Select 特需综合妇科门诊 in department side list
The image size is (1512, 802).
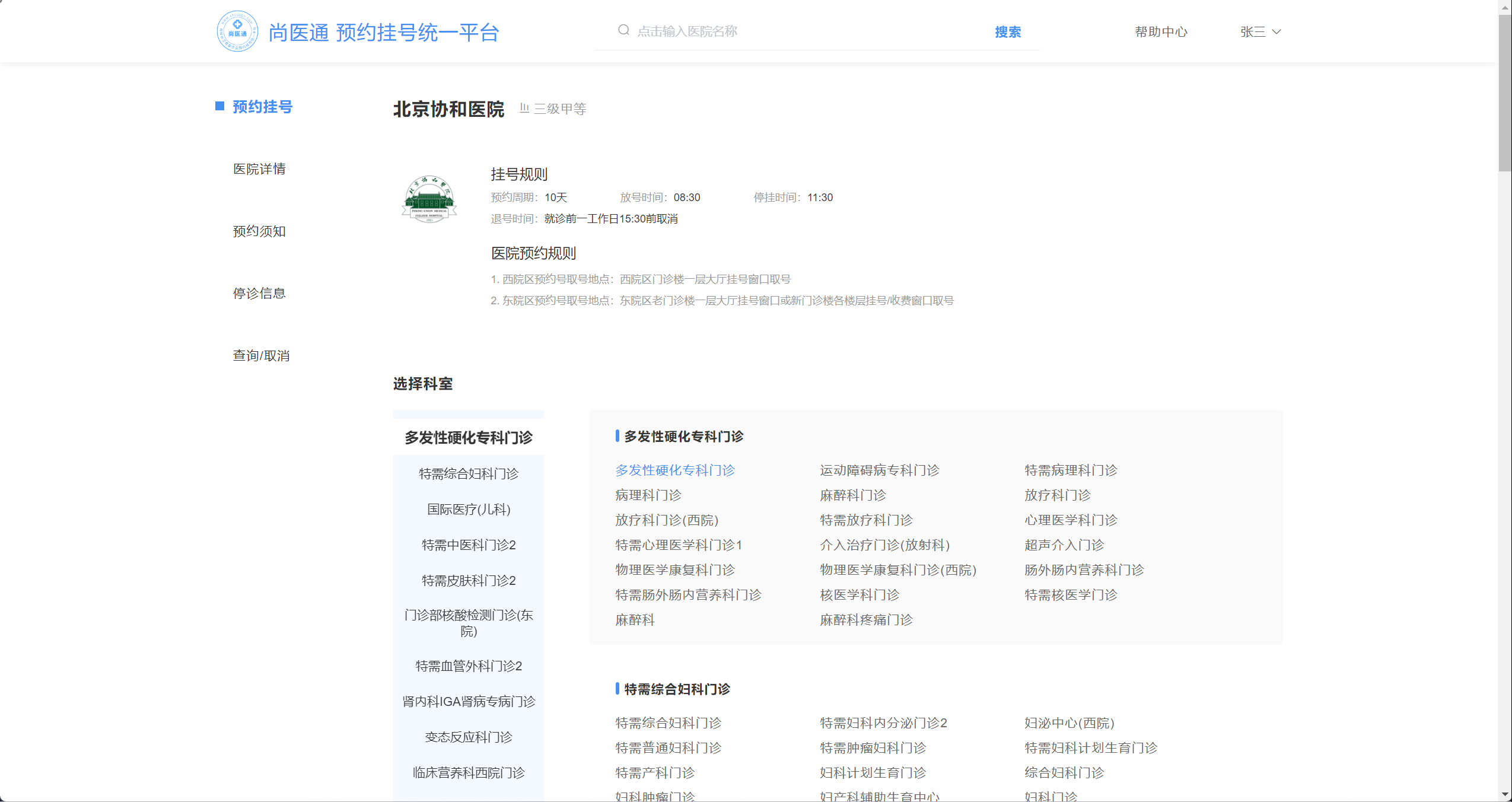(469, 473)
